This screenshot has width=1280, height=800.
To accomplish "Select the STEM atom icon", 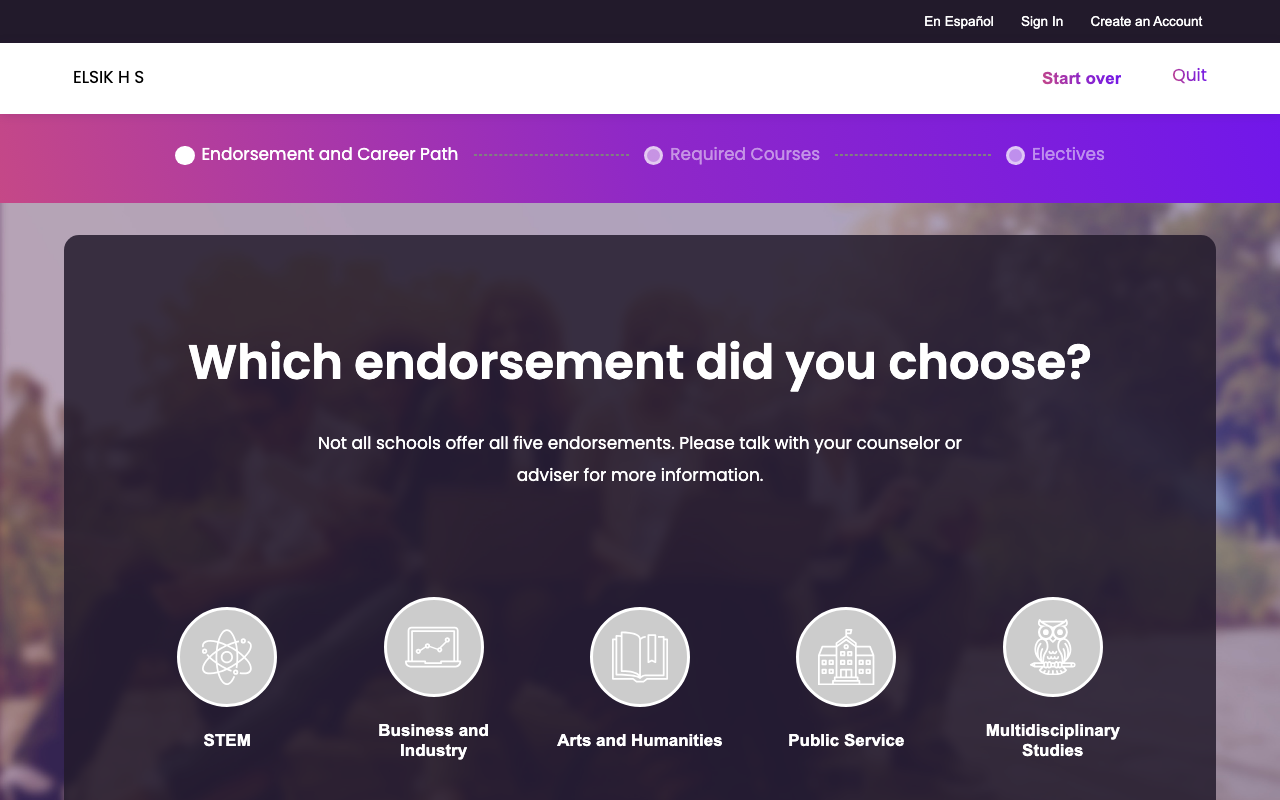I will click(x=227, y=657).
